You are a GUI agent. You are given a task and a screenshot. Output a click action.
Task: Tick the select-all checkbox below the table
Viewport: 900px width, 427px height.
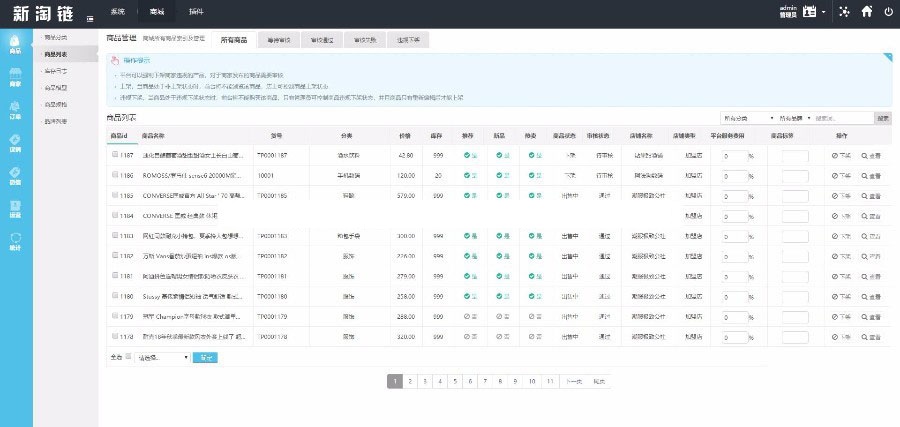pyautogui.click(x=129, y=355)
